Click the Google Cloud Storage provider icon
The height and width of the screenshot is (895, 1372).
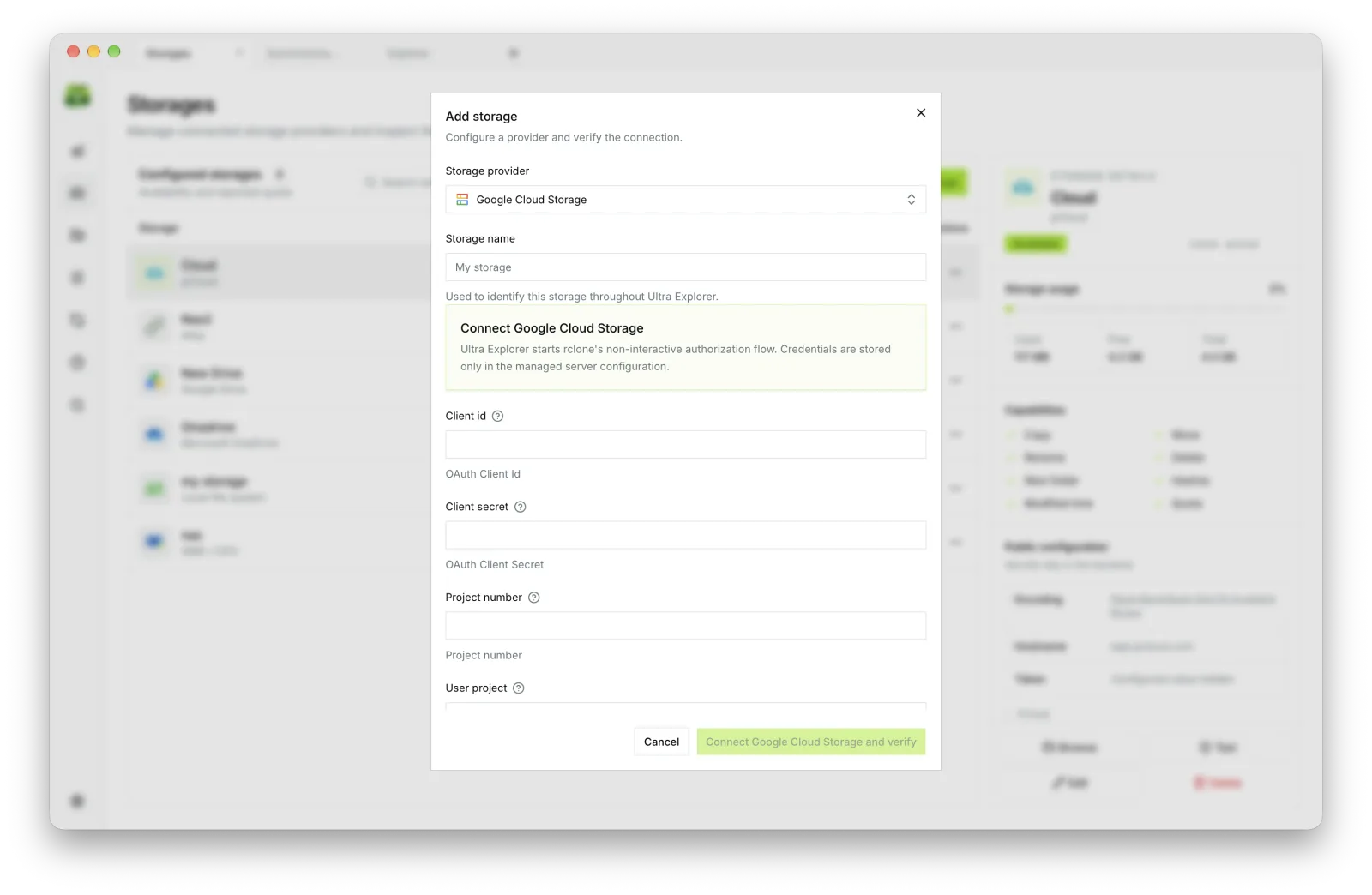(x=462, y=200)
